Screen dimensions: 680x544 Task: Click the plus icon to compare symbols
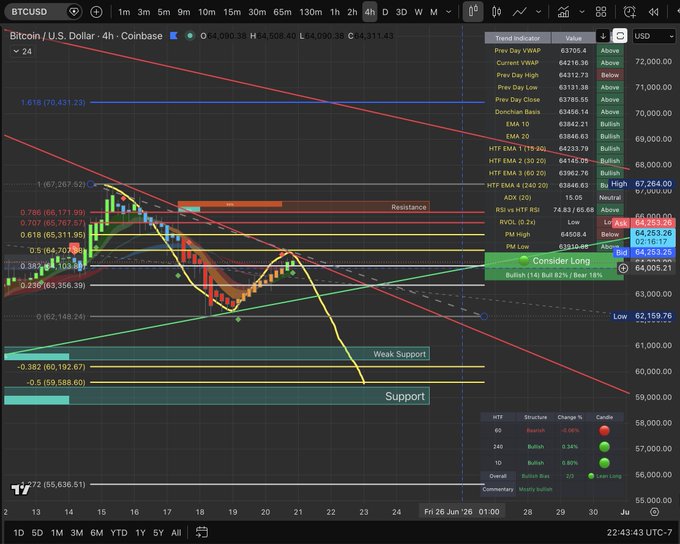tap(96, 12)
